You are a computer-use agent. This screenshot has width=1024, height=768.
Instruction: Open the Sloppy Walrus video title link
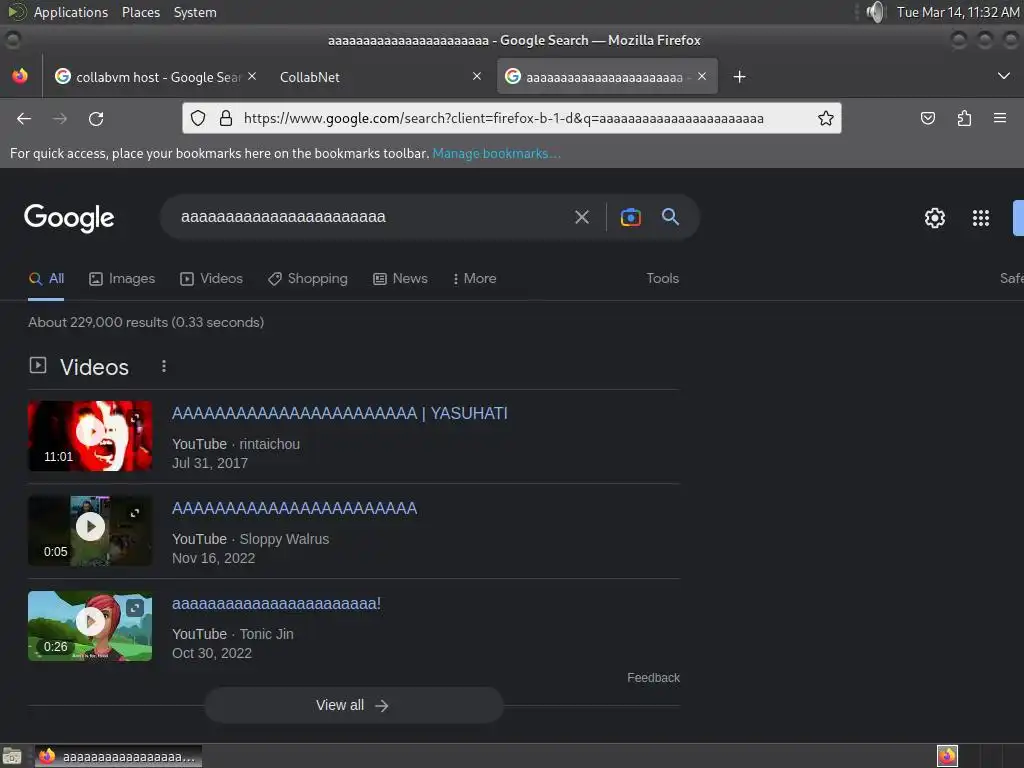[x=295, y=508]
